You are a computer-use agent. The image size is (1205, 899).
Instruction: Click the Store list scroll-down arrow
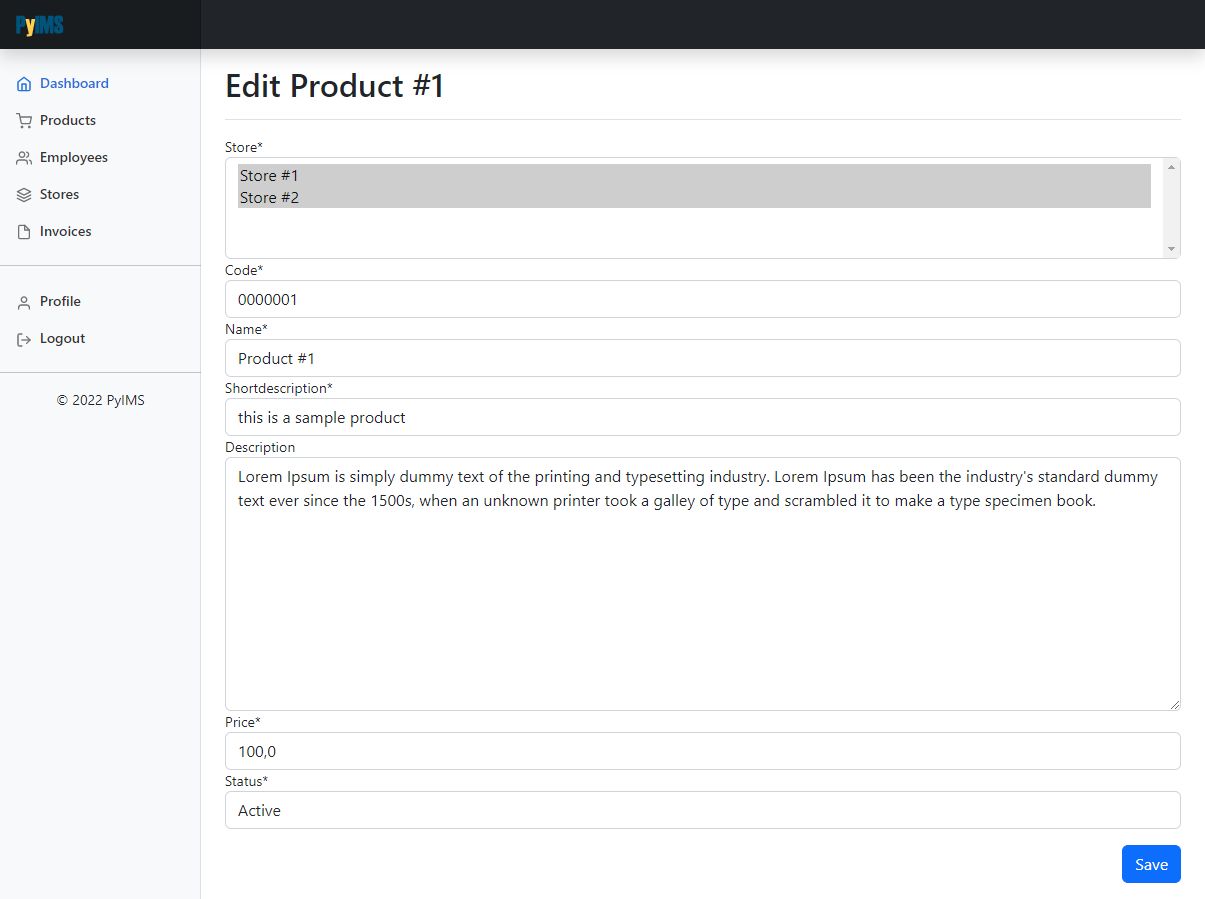coord(1172,249)
